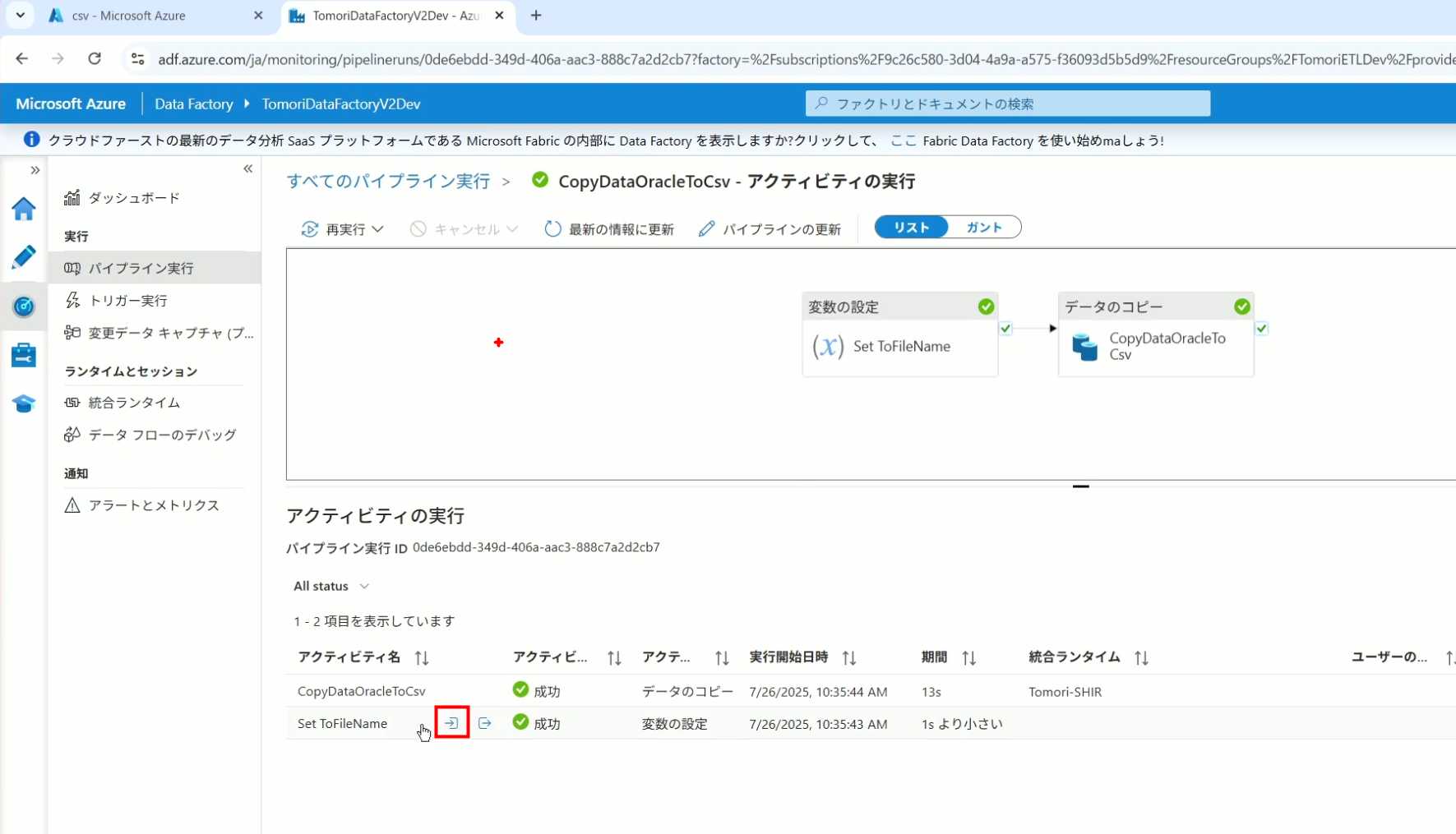Click the ここ link in banner
The image size is (1456, 834).
903,141
